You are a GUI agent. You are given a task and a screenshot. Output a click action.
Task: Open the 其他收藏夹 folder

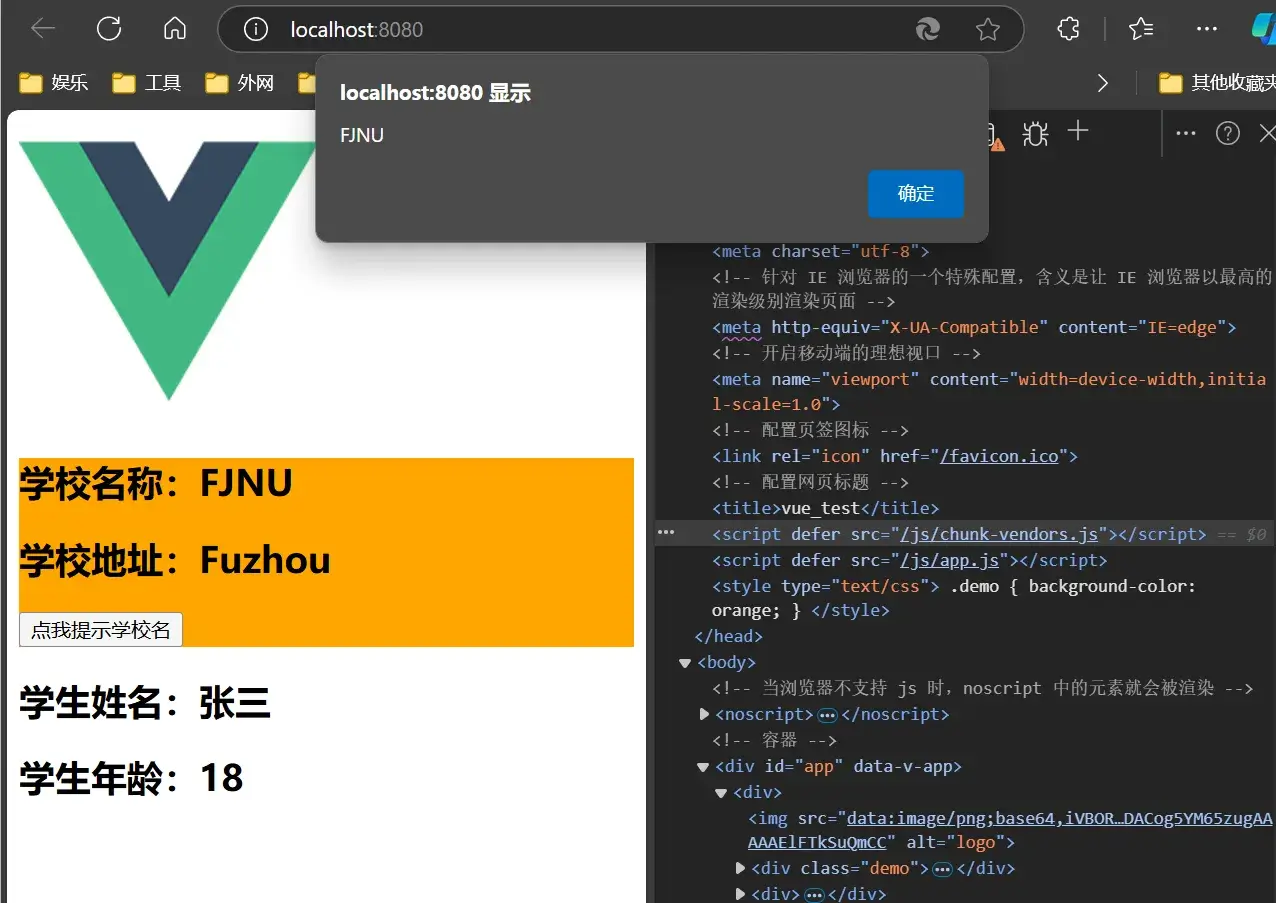pos(1217,82)
